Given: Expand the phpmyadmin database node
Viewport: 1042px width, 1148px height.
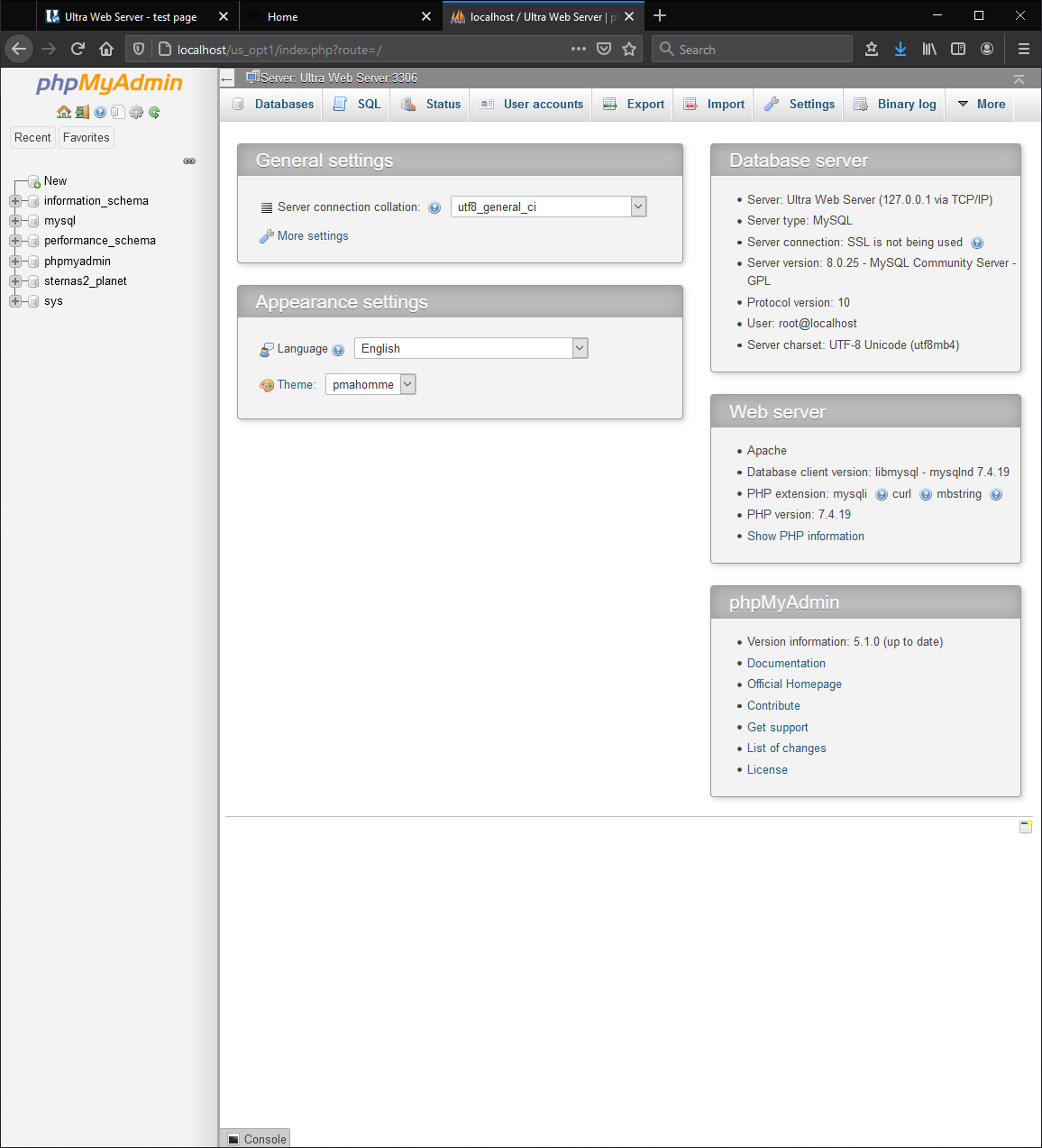Looking at the screenshot, I should coord(15,262).
